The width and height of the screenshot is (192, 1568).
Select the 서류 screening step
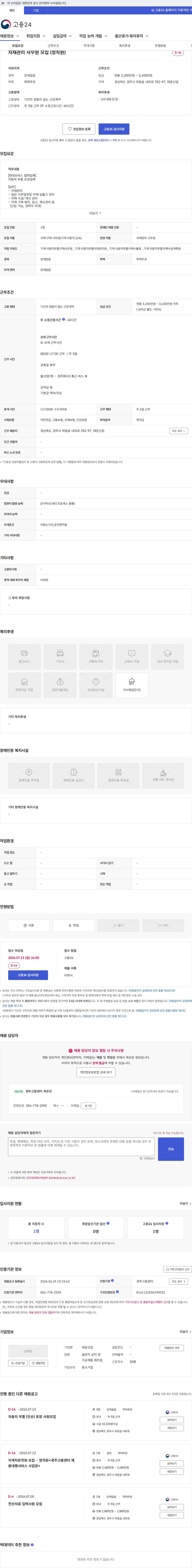point(29,925)
